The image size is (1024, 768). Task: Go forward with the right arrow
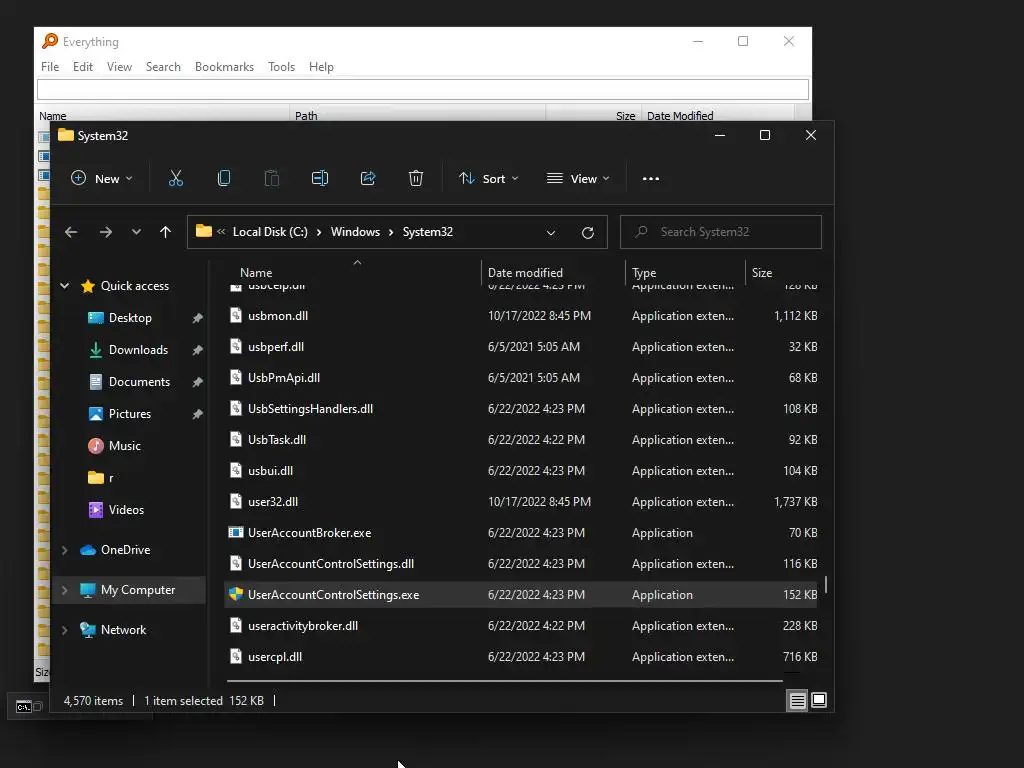click(x=106, y=232)
